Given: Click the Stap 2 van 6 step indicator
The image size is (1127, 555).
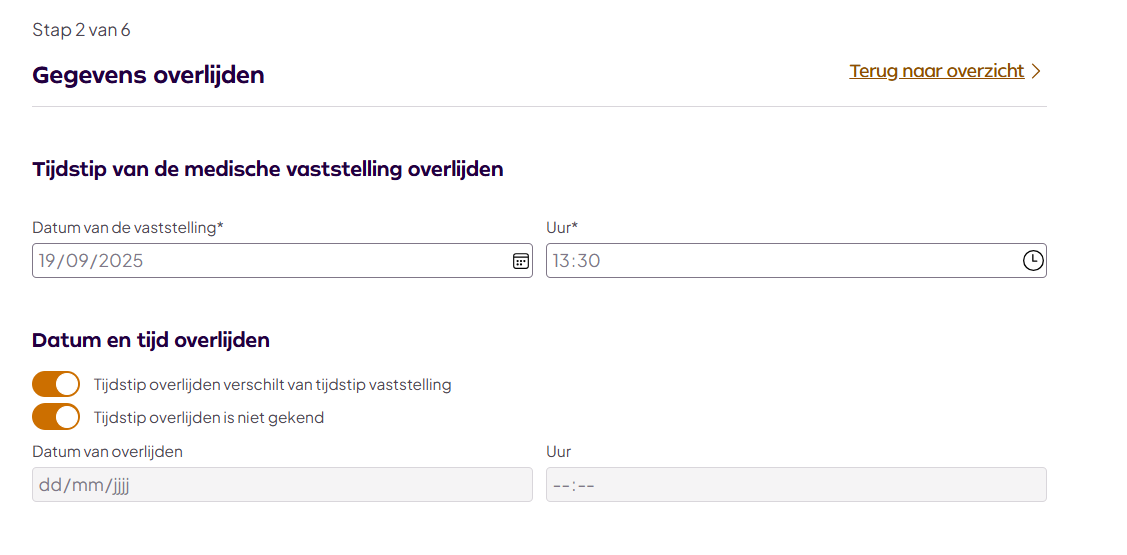Looking at the screenshot, I should [x=81, y=30].
